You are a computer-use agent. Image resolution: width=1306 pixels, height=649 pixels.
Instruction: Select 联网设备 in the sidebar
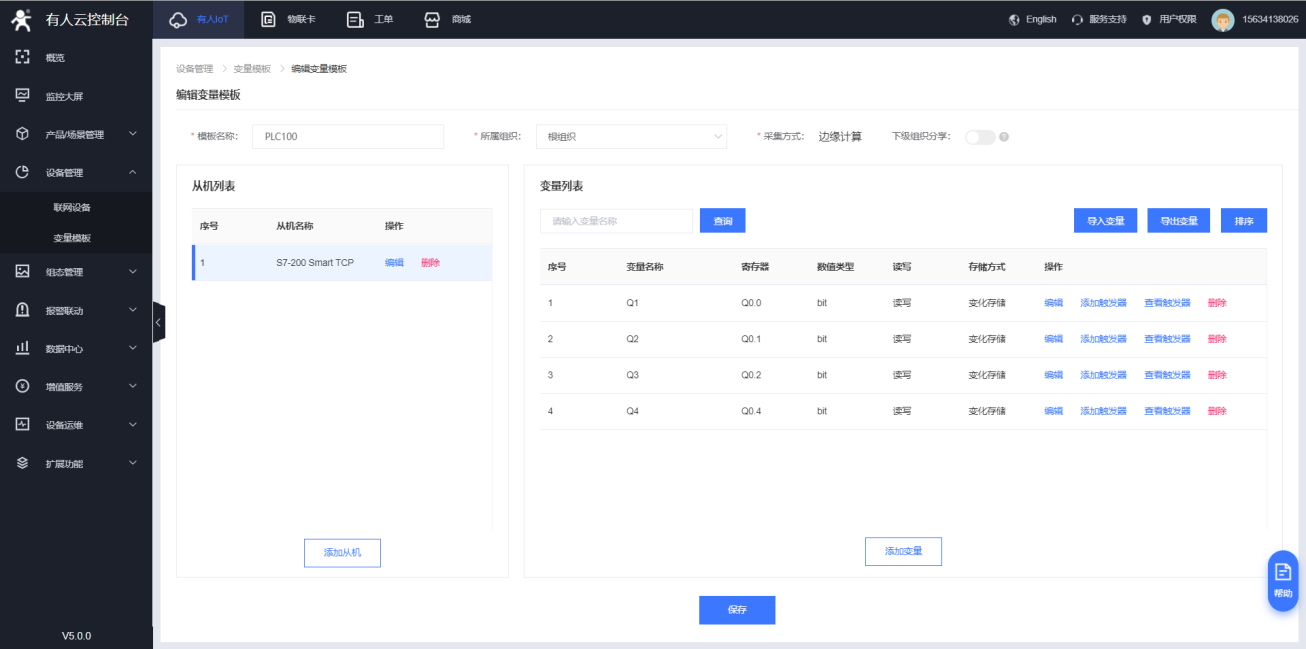click(x=72, y=207)
